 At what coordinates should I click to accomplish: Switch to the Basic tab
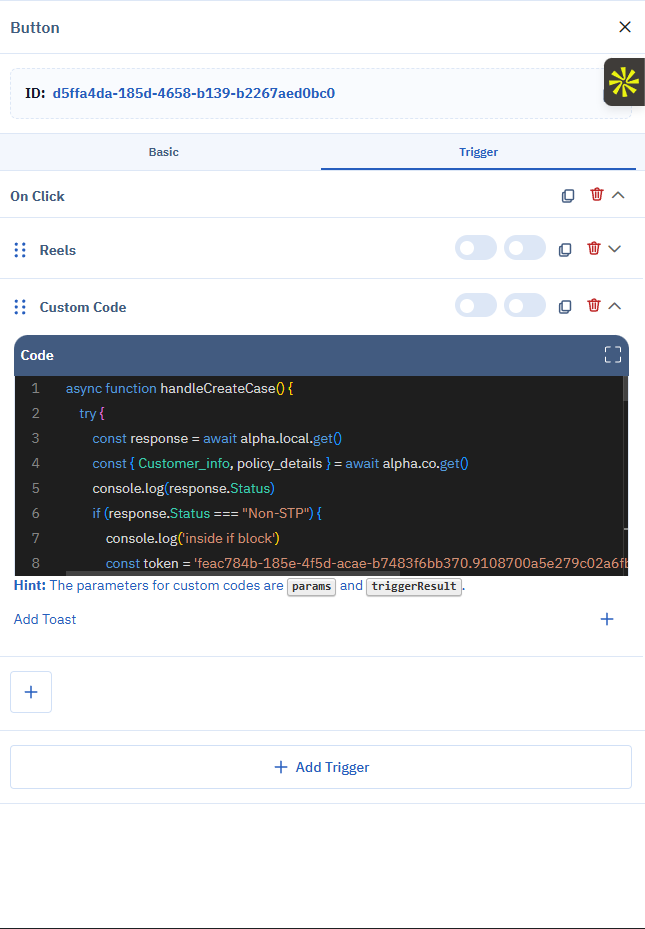pyautogui.click(x=163, y=152)
